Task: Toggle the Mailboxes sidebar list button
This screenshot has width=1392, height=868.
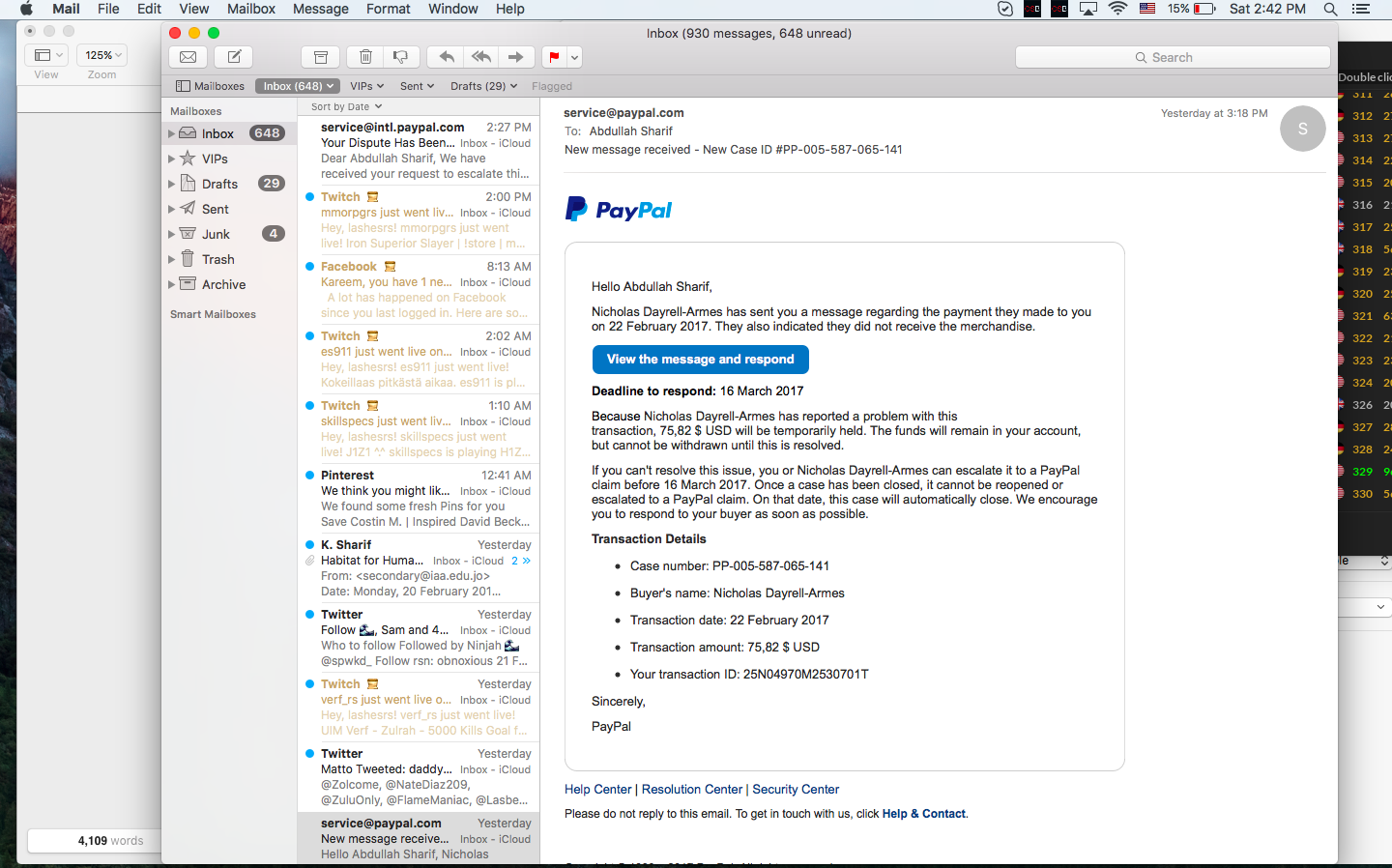Action: click(210, 86)
